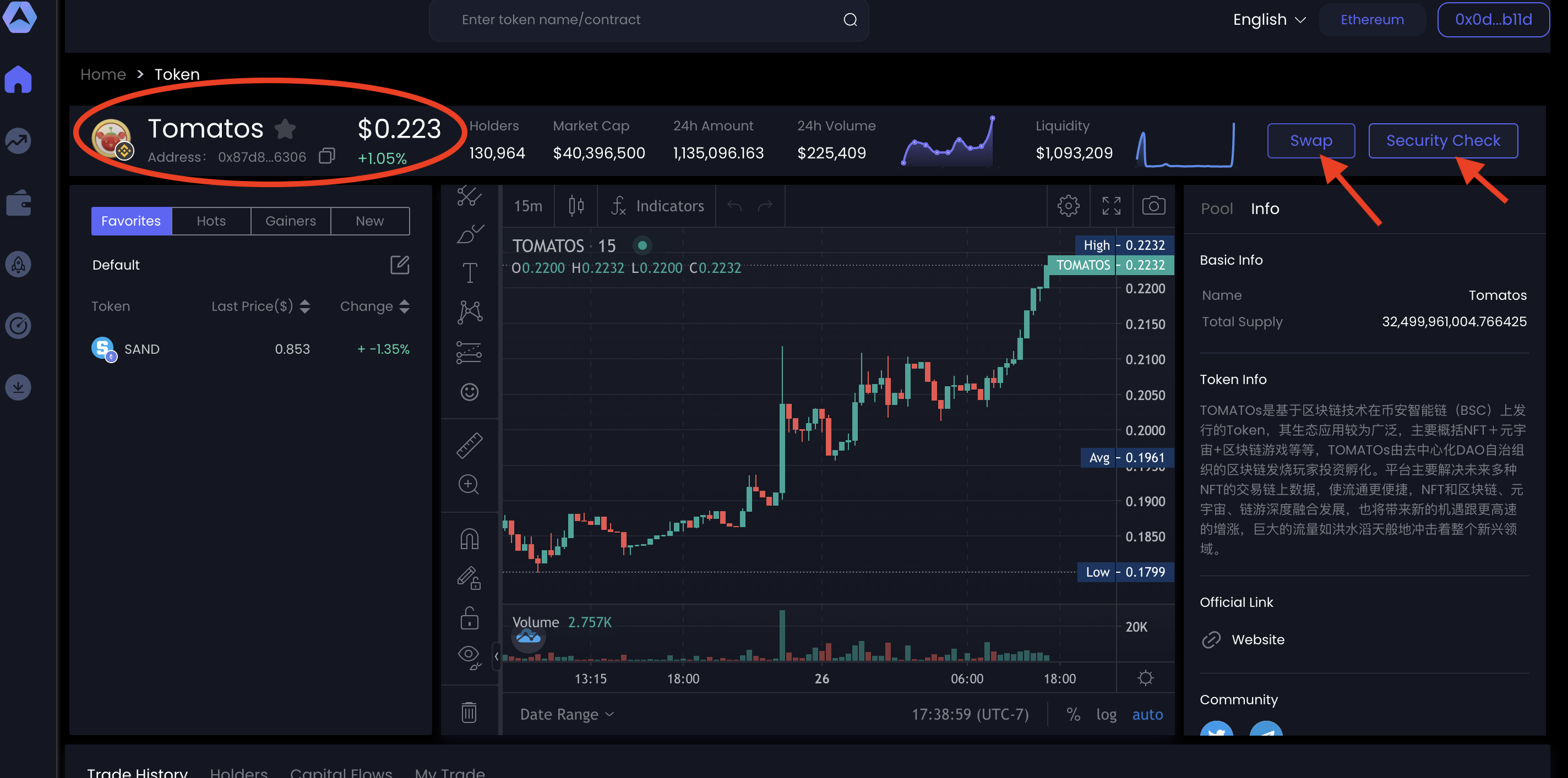
Task: Open the 15m interval selector
Action: (528, 206)
